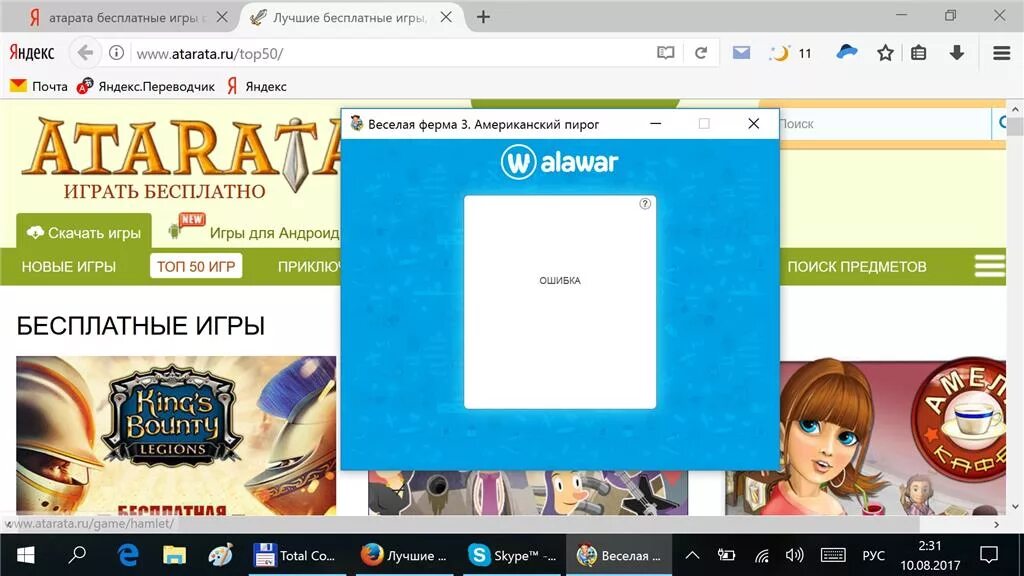
Task: Click the ОШИБКА error text in the dialog
Action: (x=560, y=280)
